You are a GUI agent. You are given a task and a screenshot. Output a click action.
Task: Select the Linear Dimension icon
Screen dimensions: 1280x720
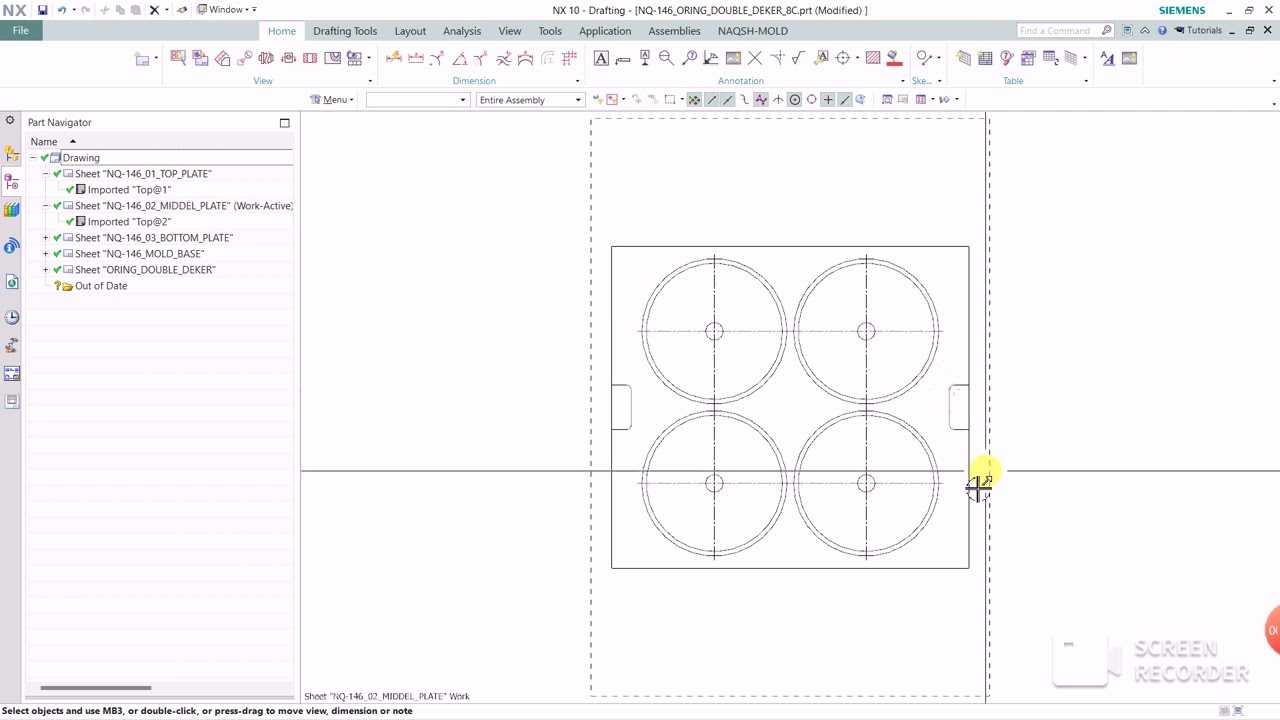click(x=415, y=58)
